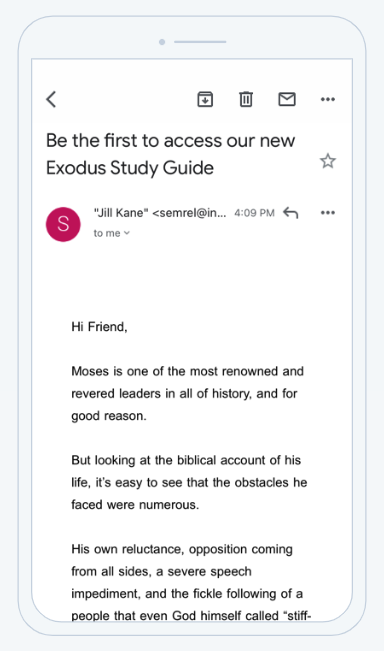
Task: Archive this email with the box icon
Action: pos(205,99)
